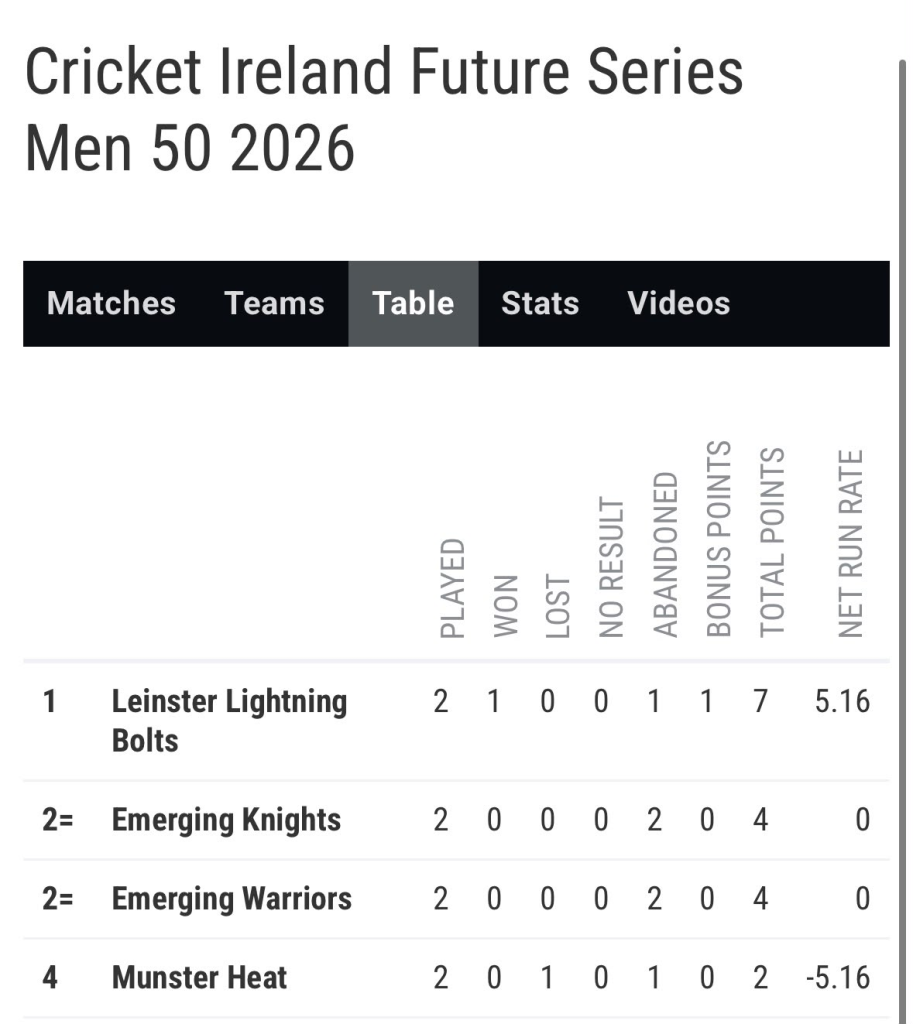Click the WON column header

(x=506, y=606)
